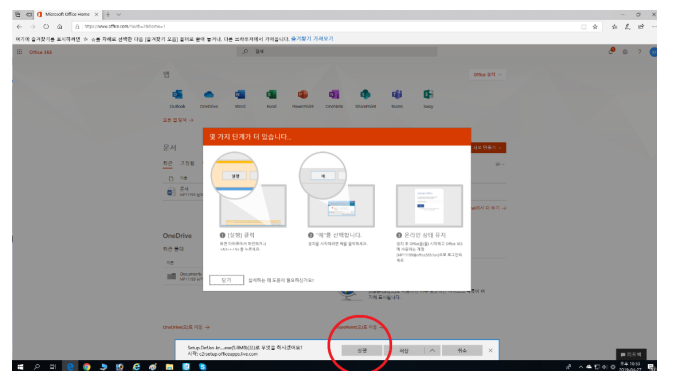Open the OneNote app icon

click(x=334, y=95)
